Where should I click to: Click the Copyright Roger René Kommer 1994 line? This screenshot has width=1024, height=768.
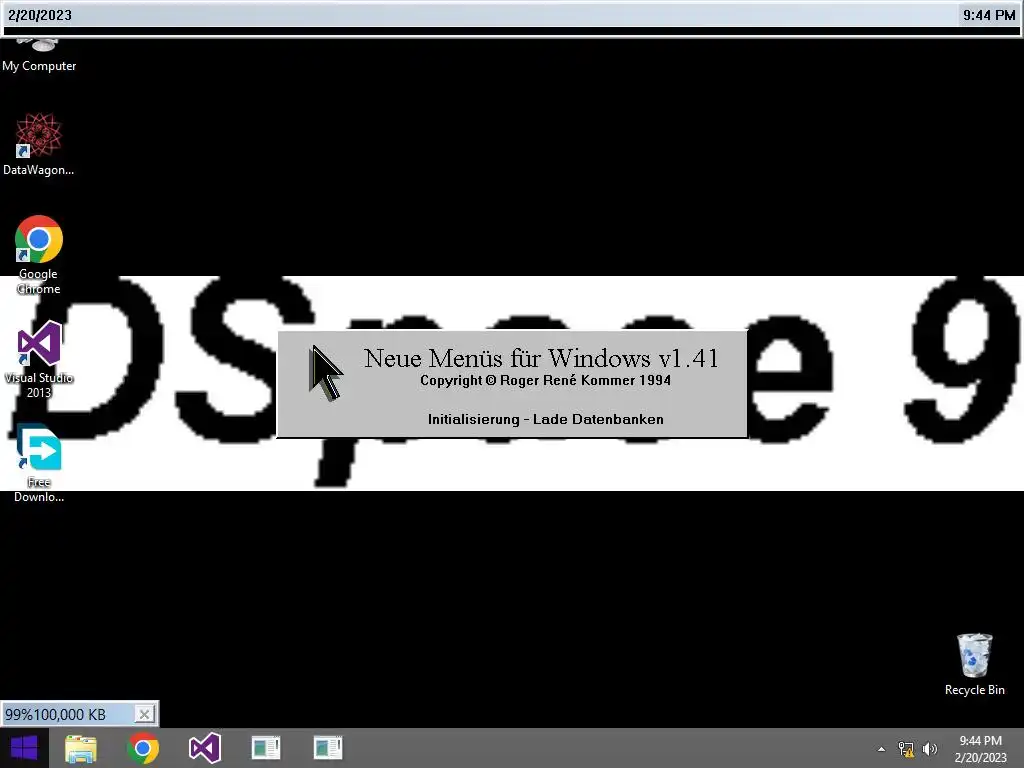pyautogui.click(x=545, y=380)
